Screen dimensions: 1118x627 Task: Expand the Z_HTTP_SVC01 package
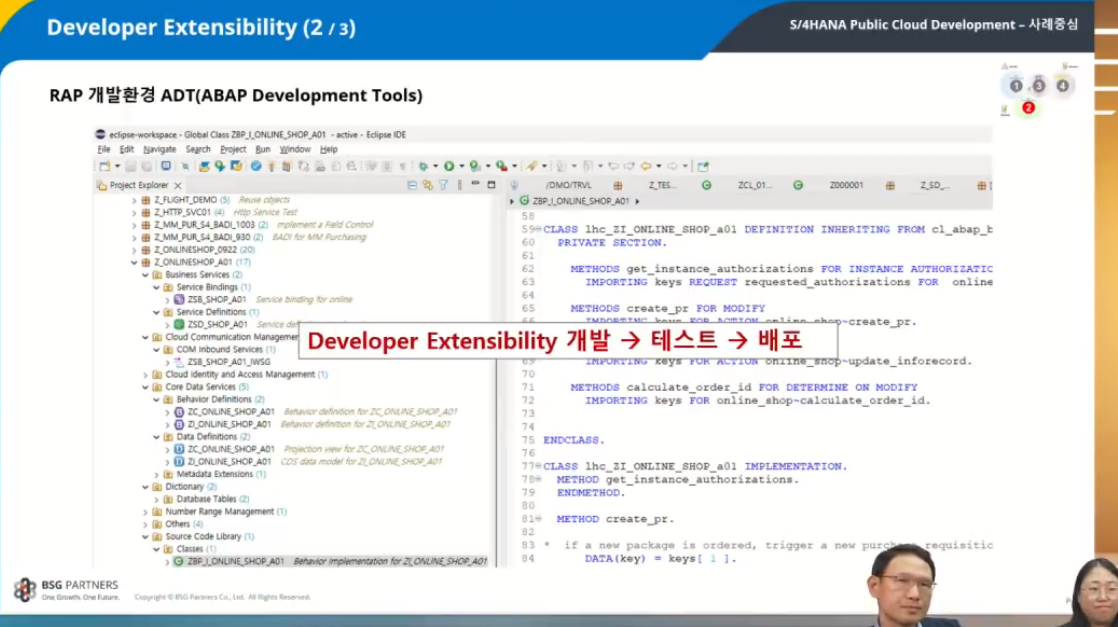(x=134, y=212)
